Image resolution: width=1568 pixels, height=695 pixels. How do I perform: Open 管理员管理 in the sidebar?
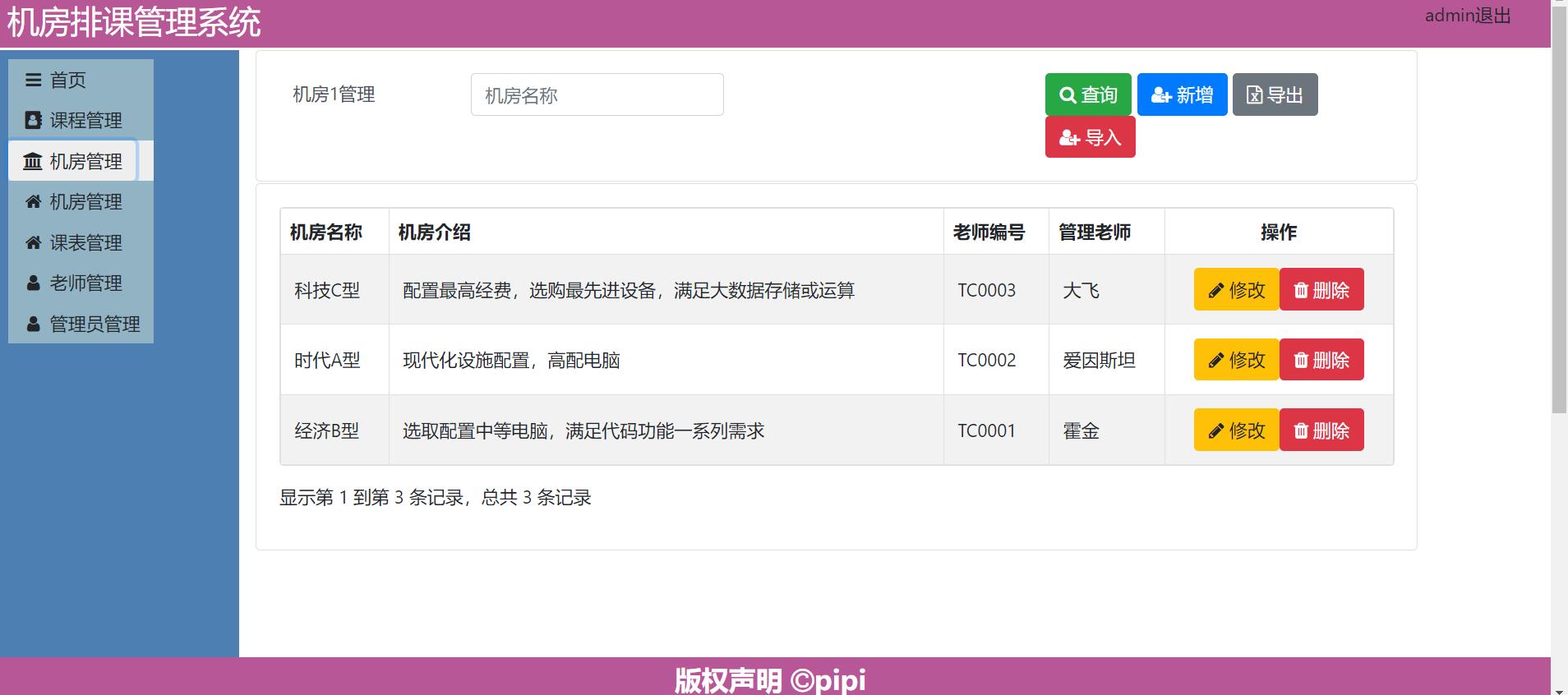tap(81, 324)
